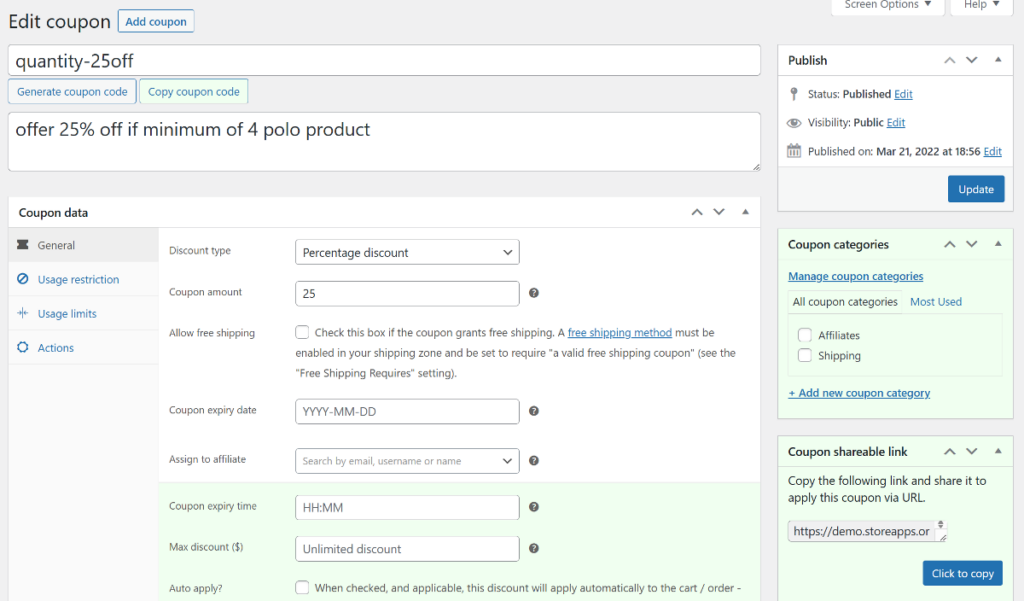The height and width of the screenshot is (601, 1024).
Task: Select the Usage restriction section icon
Action: (x=24, y=279)
